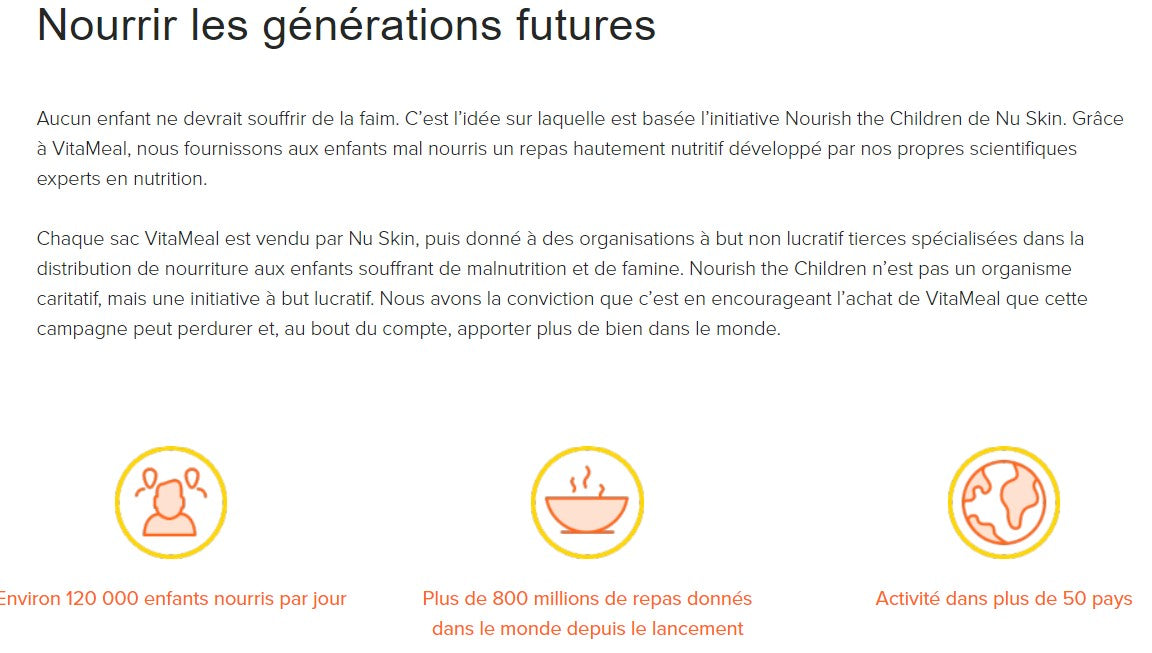The image size is (1152, 653).
Task: Select 'Plus de 800 millions de repas donnés' text
Action: (x=587, y=599)
